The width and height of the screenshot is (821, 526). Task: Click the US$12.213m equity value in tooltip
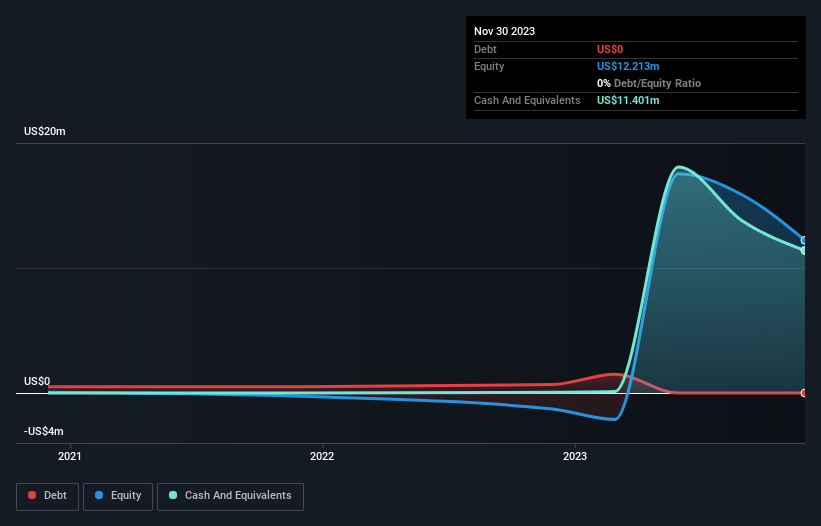(x=628, y=66)
